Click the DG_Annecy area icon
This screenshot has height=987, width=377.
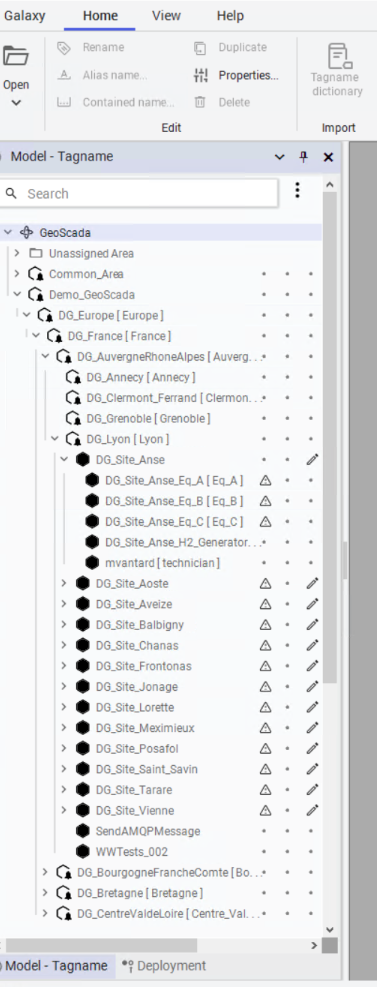(x=73, y=377)
